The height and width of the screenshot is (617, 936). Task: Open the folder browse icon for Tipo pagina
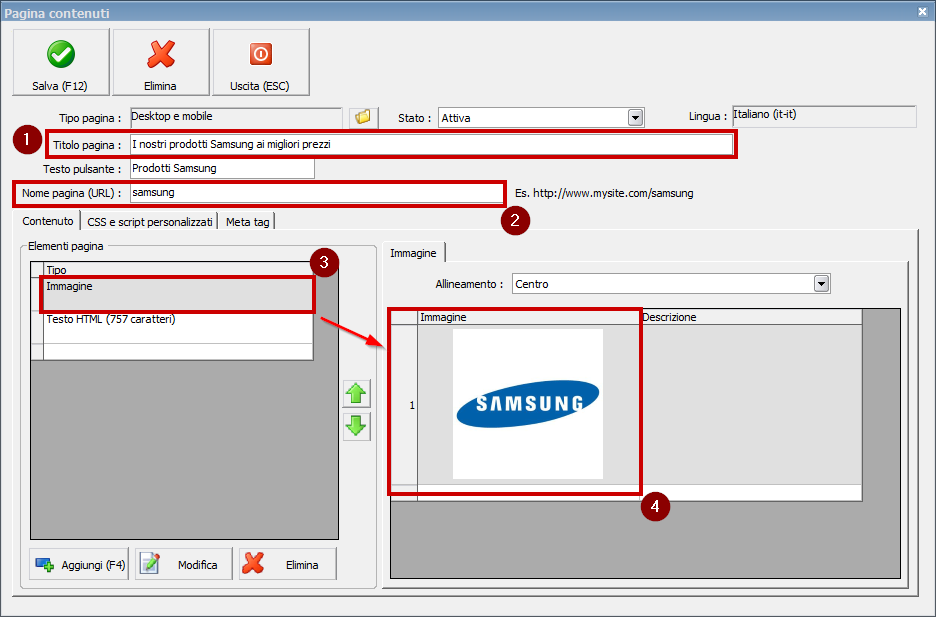(363, 118)
